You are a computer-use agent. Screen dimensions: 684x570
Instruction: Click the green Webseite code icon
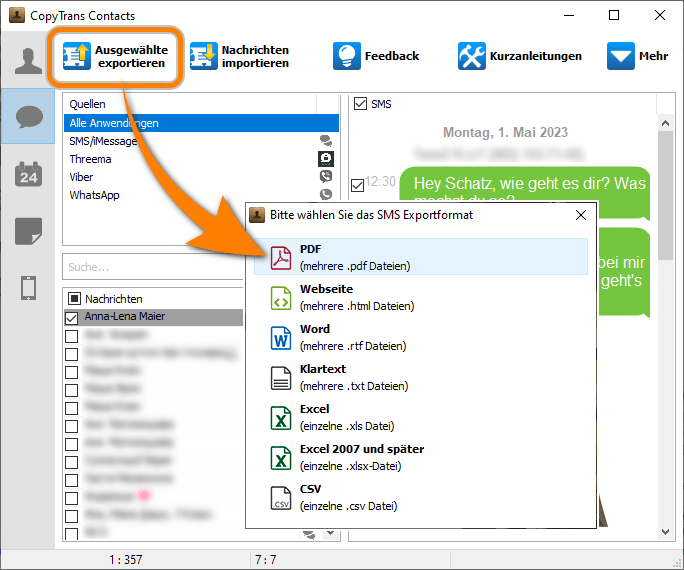[x=281, y=298]
